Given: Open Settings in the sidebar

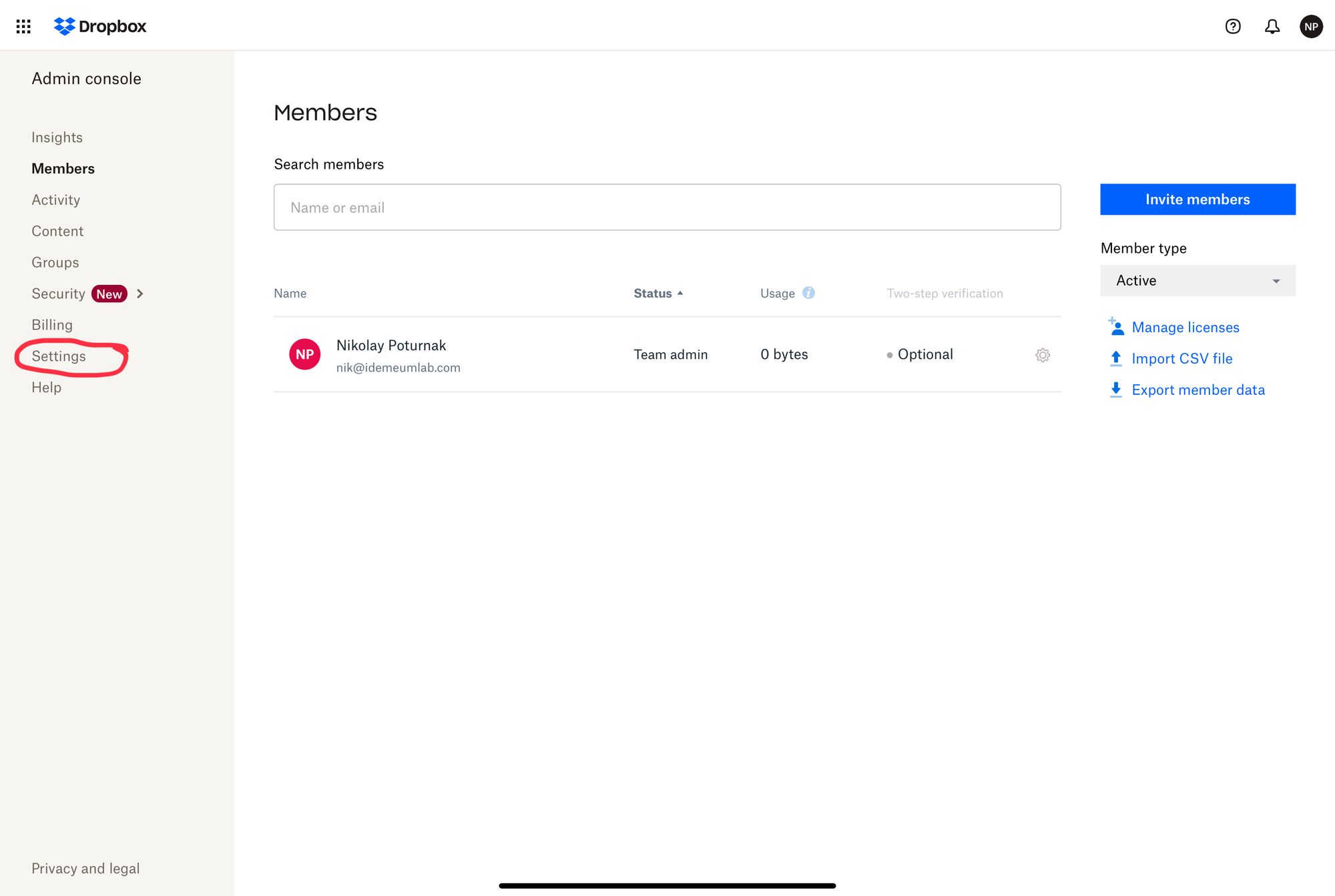Looking at the screenshot, I should coord(59,356).
